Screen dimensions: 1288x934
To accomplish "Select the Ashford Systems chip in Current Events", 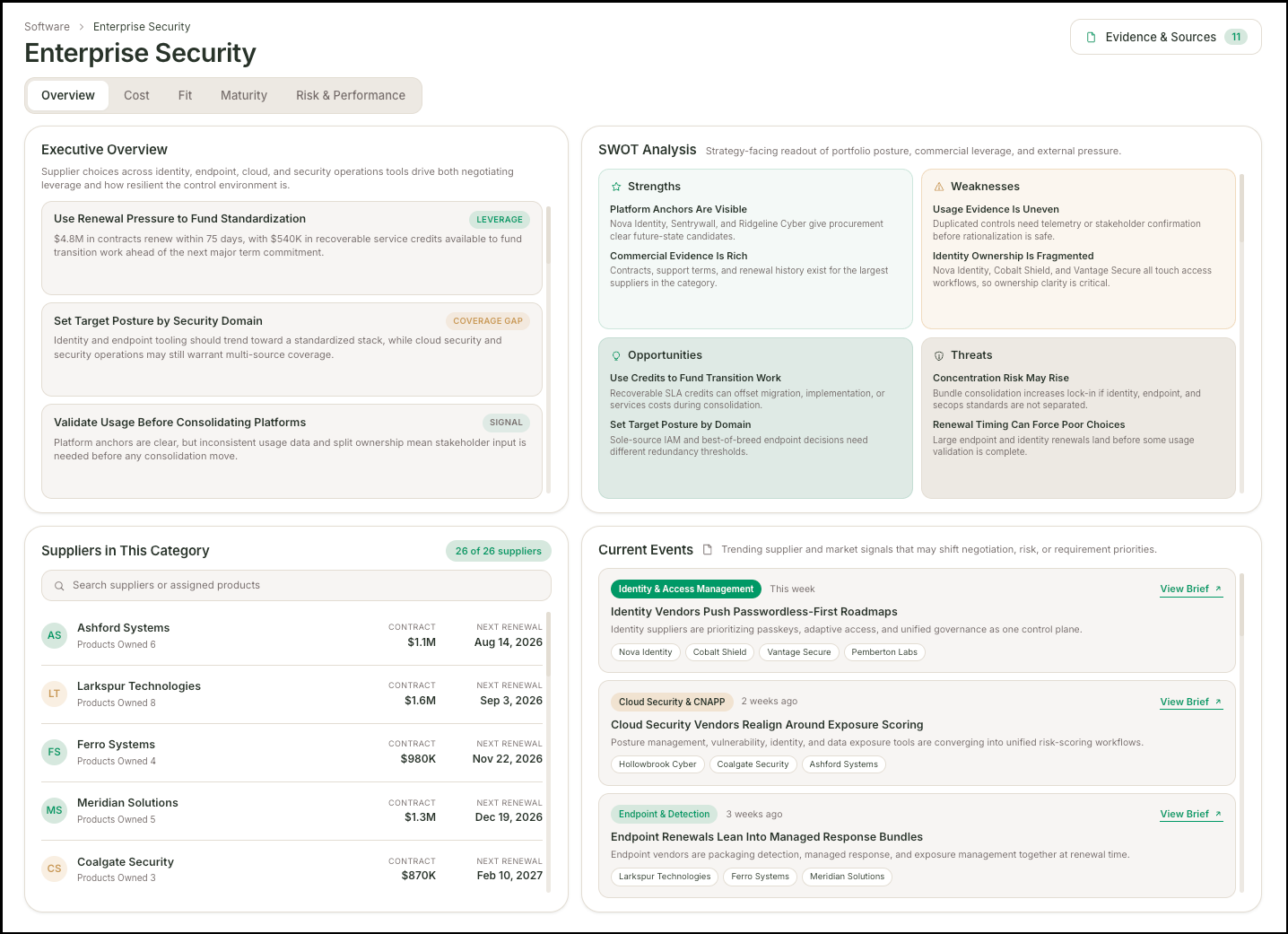I will tap(844, 764).
